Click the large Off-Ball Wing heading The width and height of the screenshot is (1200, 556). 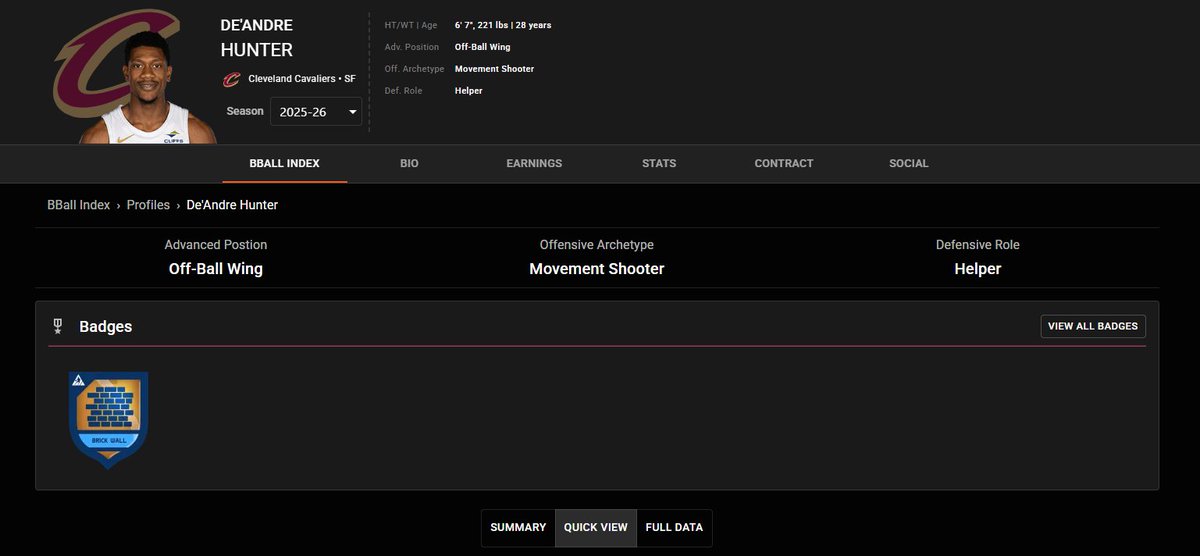(x=216, y=269)
